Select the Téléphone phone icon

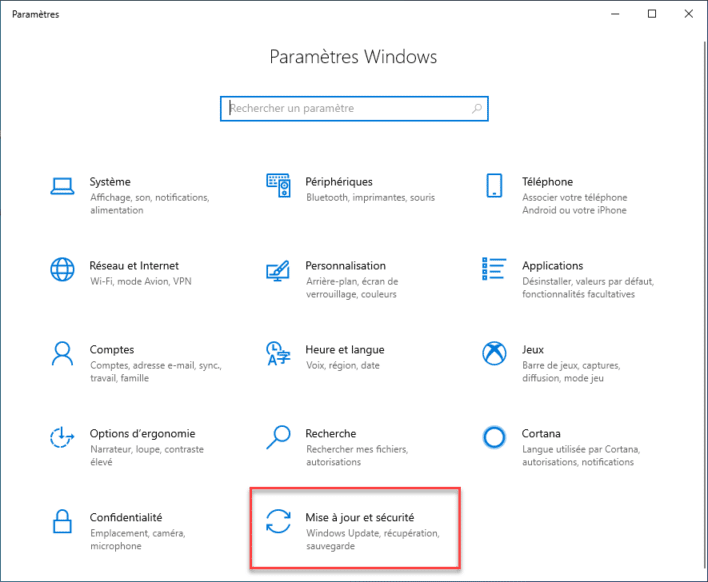[494, 185]
